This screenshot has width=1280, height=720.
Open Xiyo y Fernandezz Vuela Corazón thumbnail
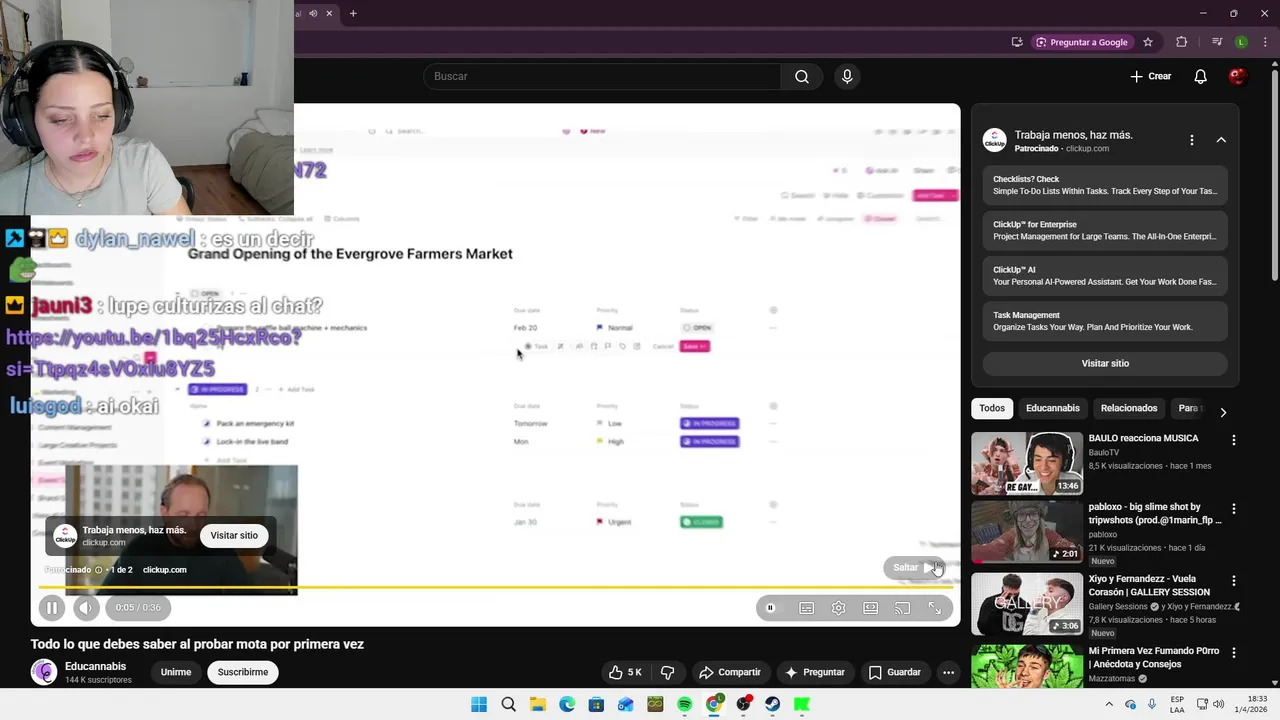[x=1026, y=604]
